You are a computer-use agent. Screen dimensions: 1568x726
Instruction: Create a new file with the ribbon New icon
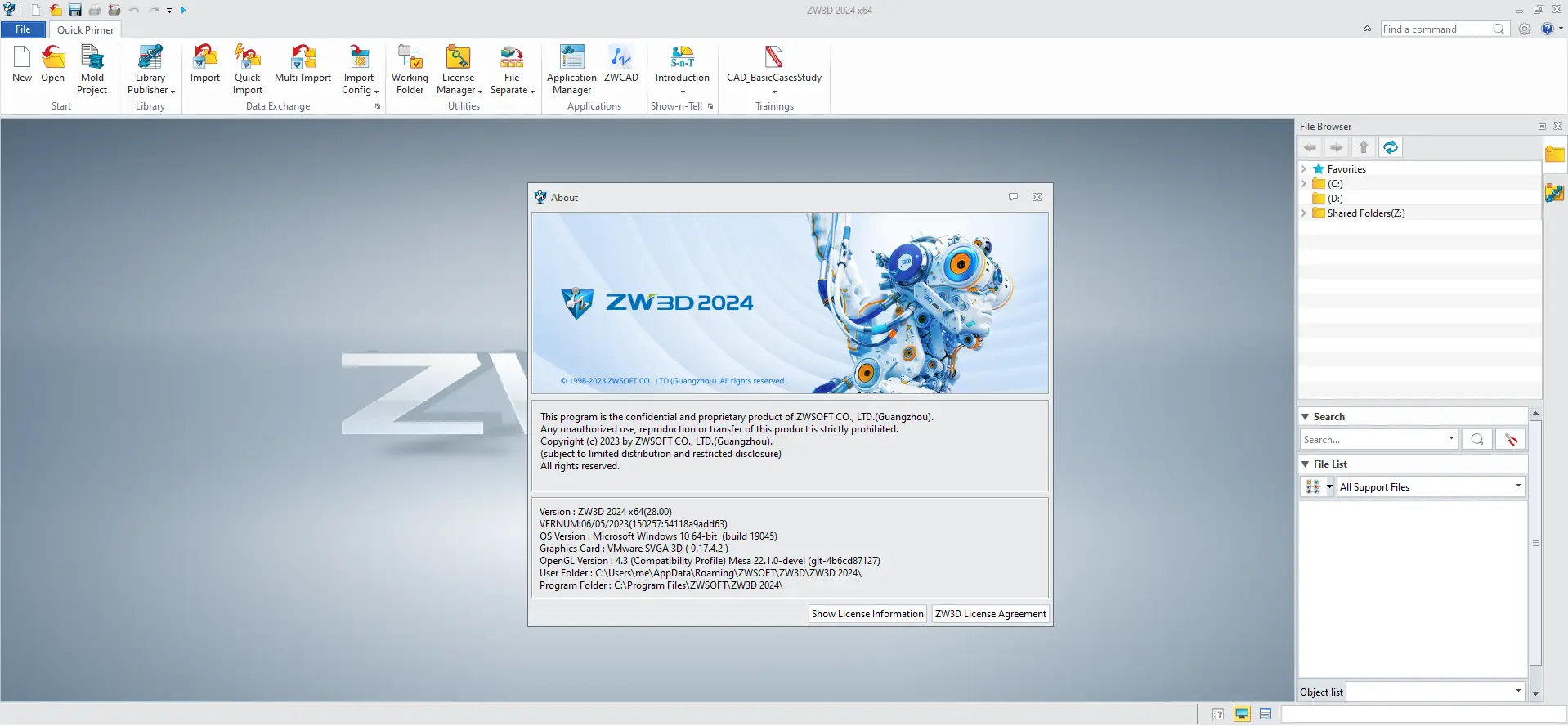click(22, 64)
